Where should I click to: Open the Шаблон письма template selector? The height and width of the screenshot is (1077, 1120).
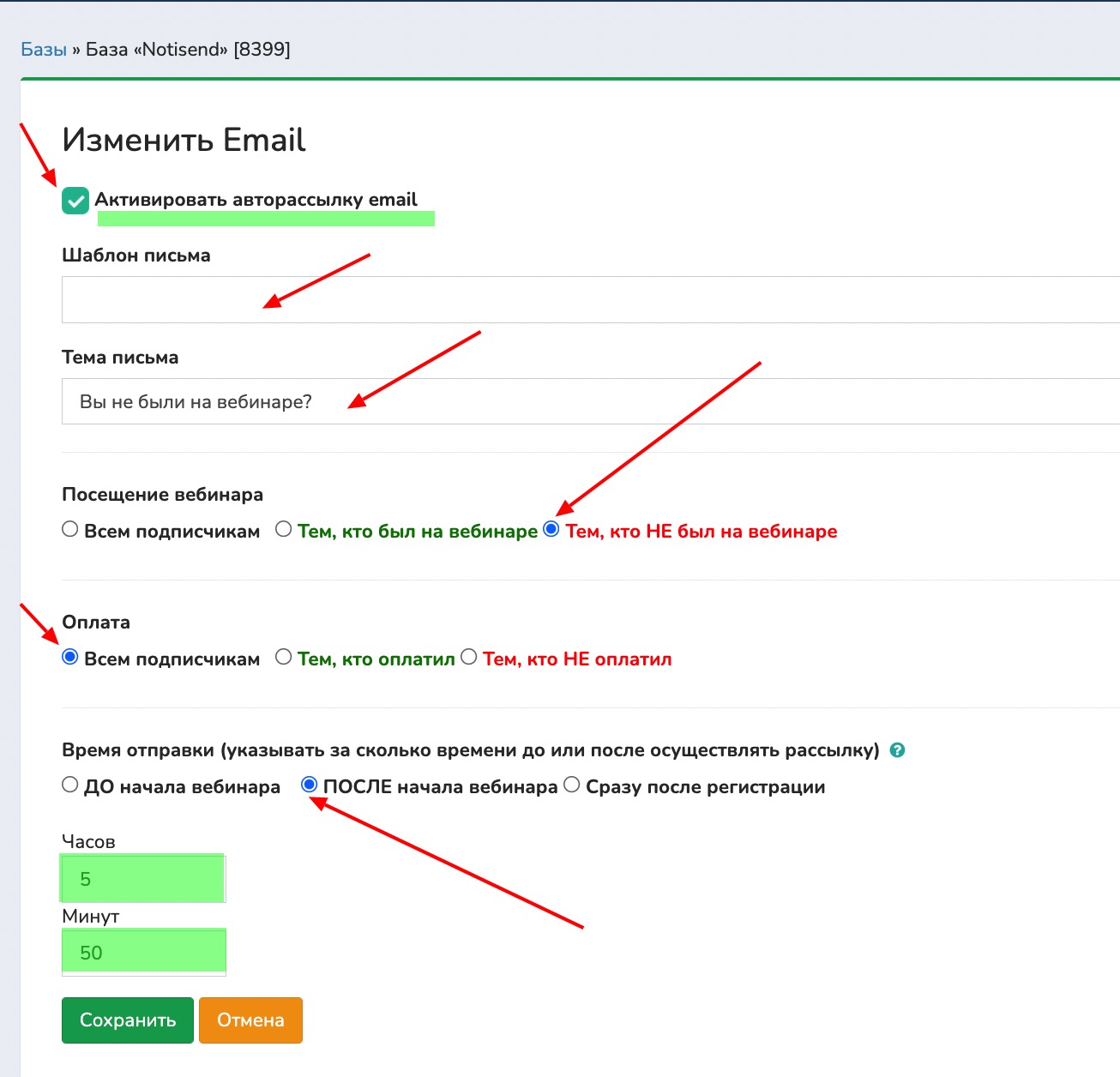point(590,300)
